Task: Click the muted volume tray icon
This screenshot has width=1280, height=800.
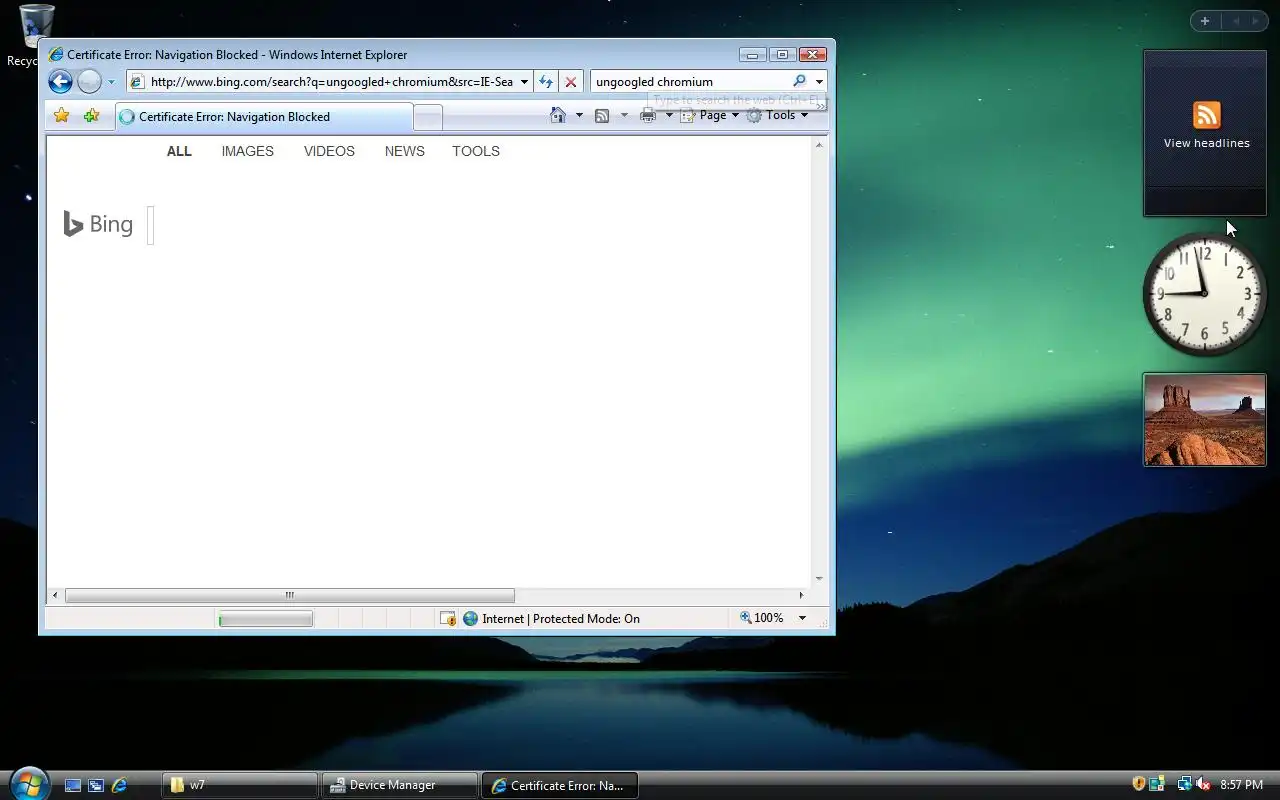Action: 1203,785
